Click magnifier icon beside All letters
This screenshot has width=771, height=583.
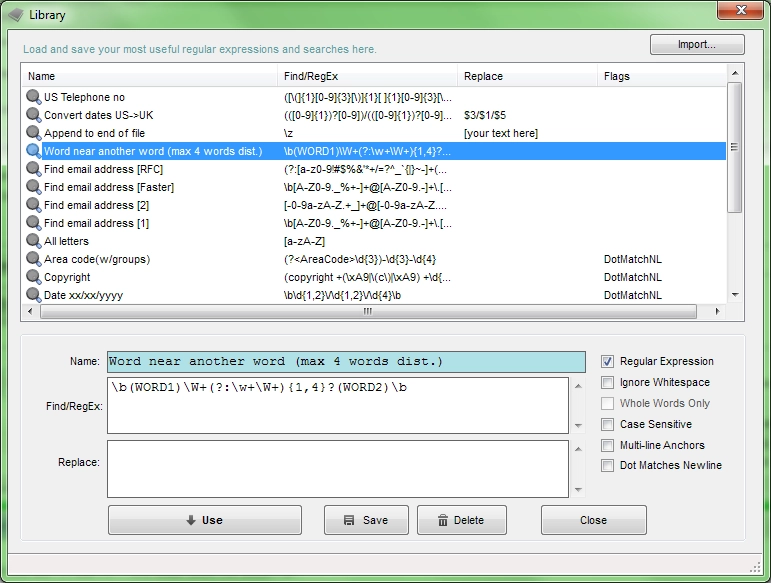click(x=33, y=241)
